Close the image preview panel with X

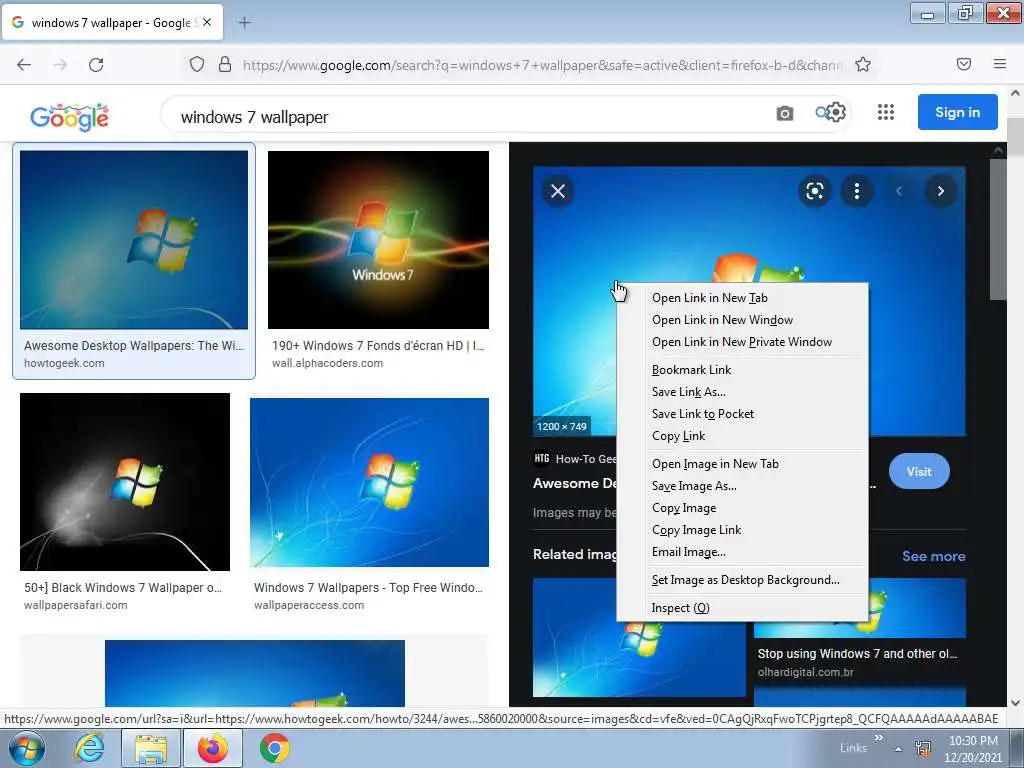(x=558, y=191)
